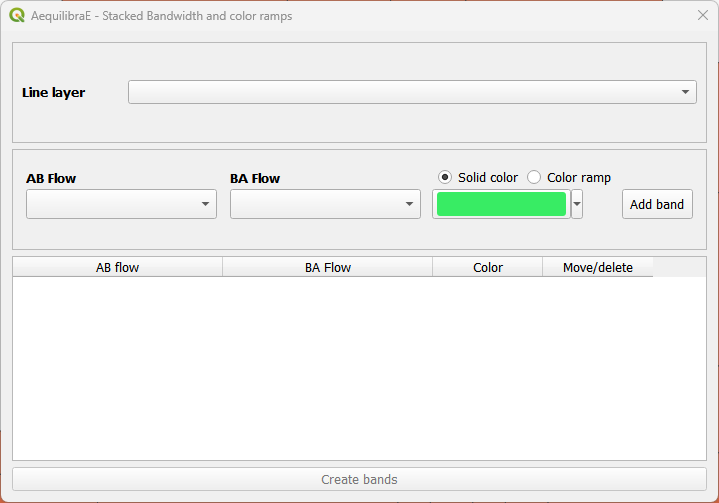Click the BA Flow table column header
Viewport: 719px width, 503px height.
[x=327, y=267]
